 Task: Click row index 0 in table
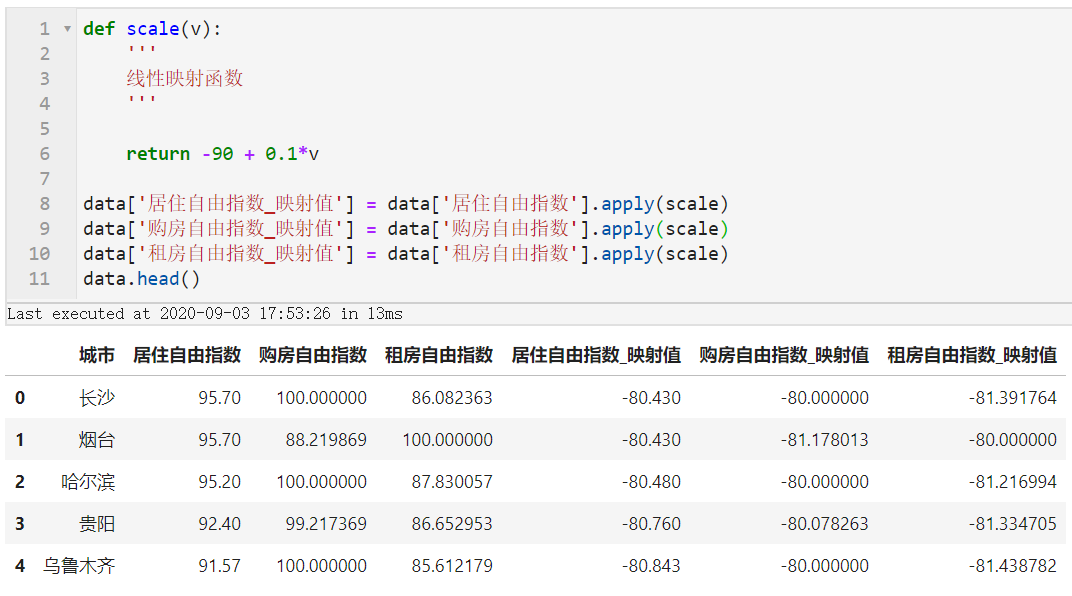coord(20,398)
